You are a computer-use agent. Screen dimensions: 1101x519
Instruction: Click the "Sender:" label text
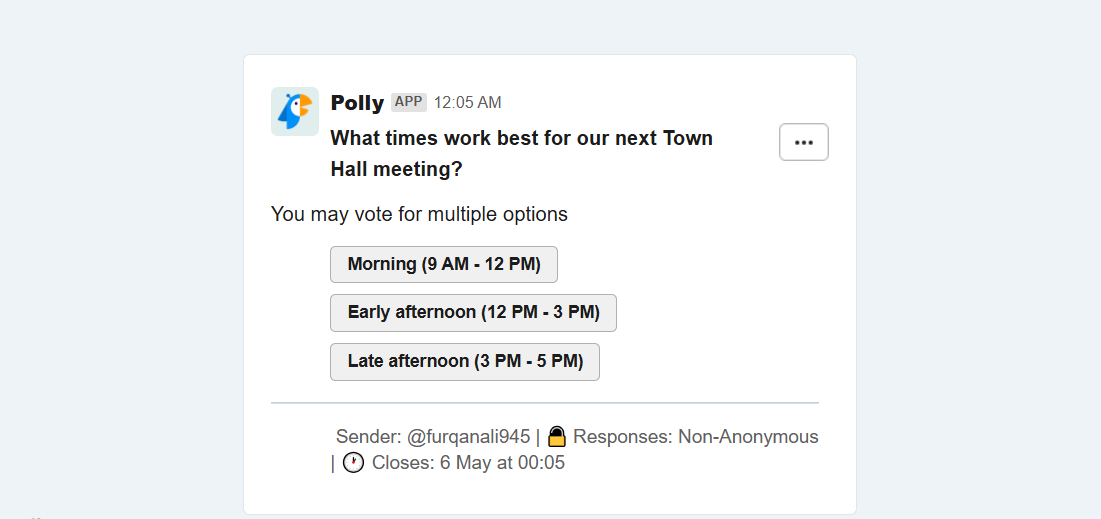pyautogui.click(x=369, y=437)
